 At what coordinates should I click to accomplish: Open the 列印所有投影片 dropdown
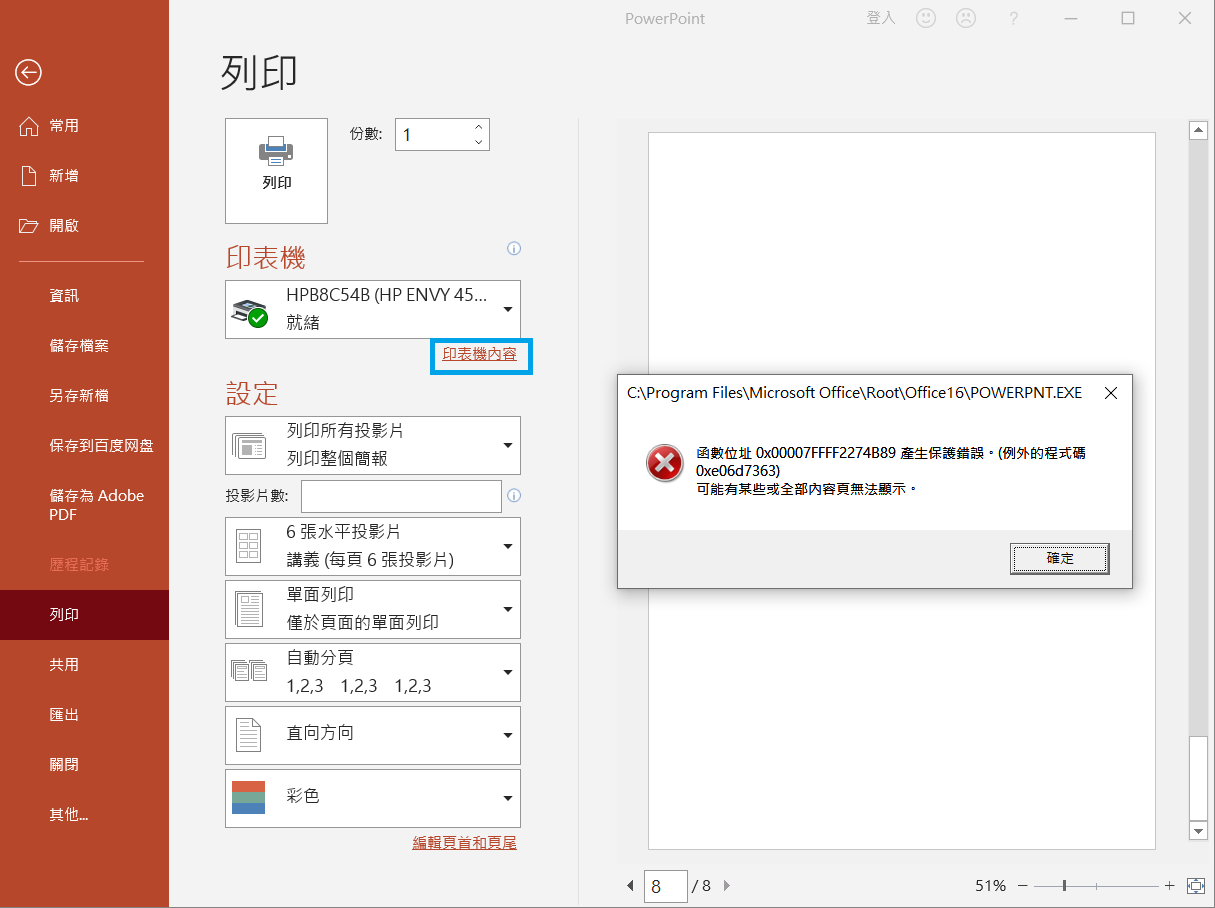click(x=373, y=445)
